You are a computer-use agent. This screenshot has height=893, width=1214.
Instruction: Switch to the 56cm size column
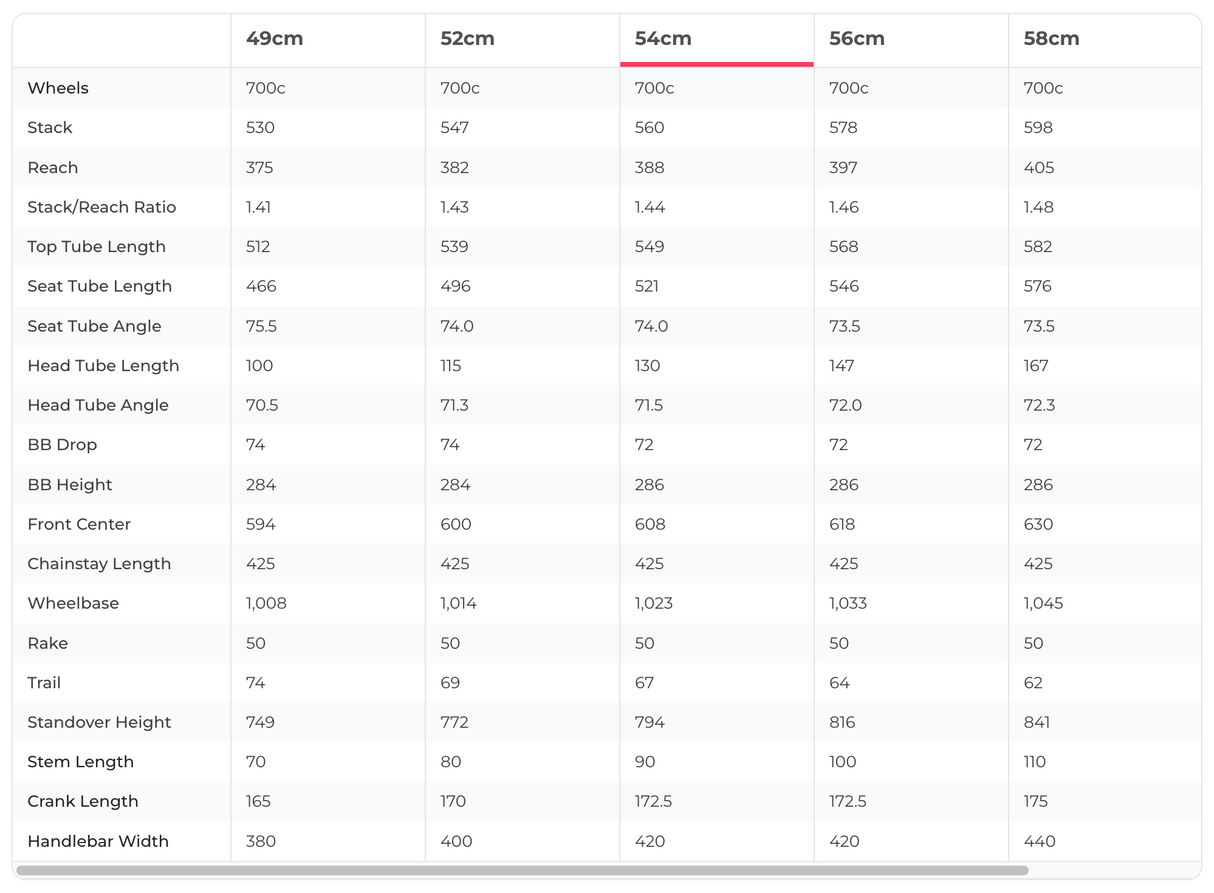[857, 39]
